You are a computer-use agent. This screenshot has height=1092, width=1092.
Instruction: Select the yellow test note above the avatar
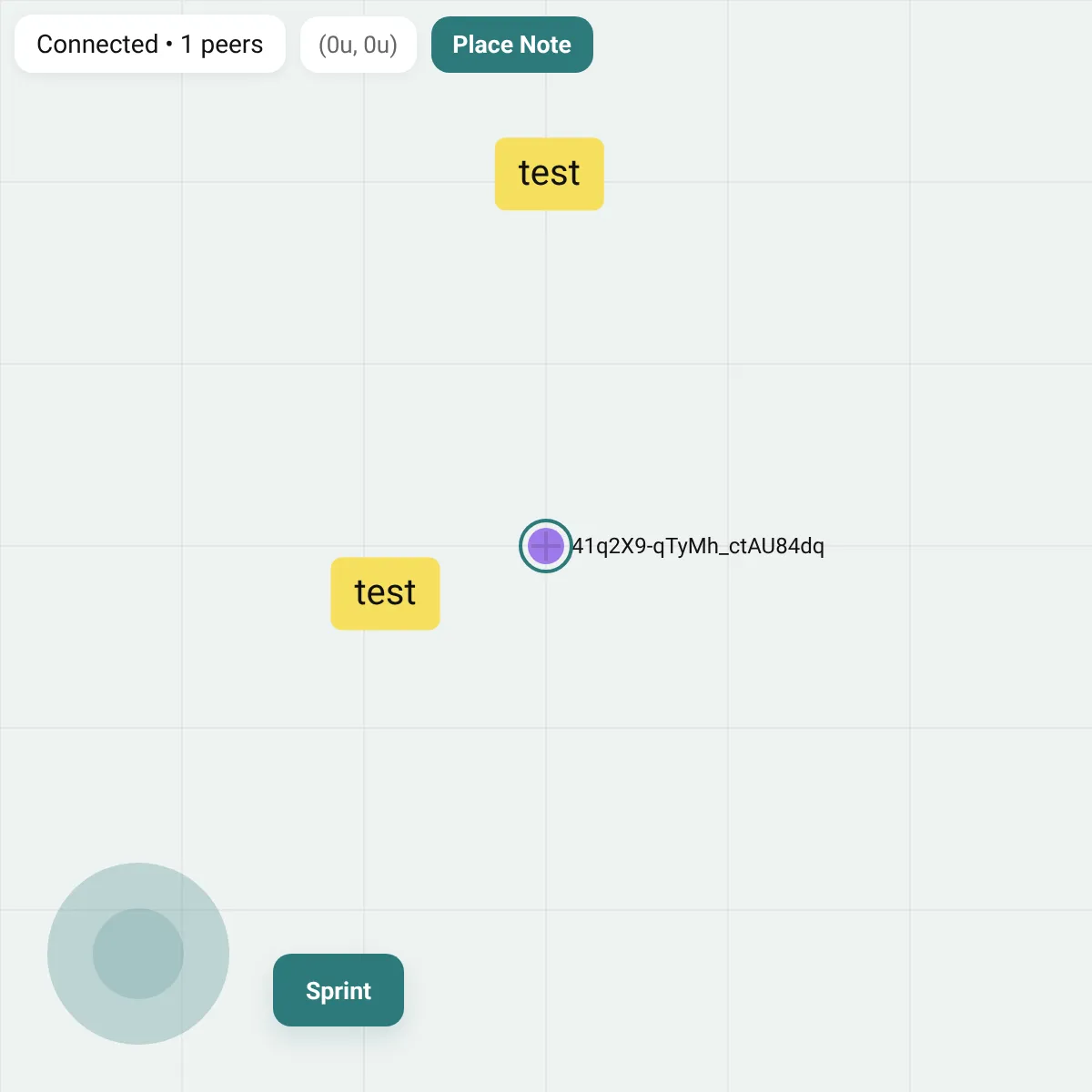click(x=550, y=174)
